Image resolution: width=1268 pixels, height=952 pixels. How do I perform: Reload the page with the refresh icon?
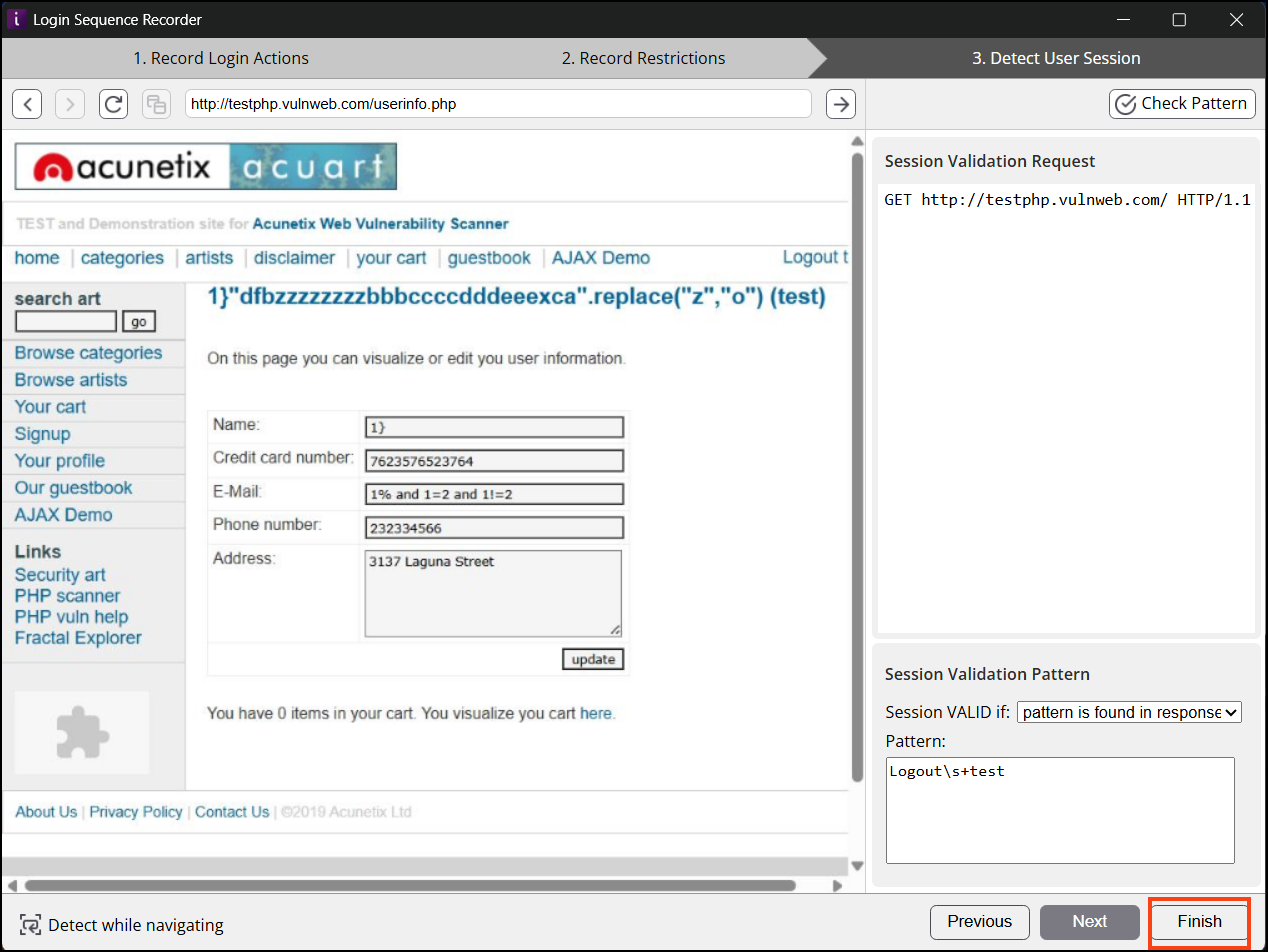(x=113, y=103)
